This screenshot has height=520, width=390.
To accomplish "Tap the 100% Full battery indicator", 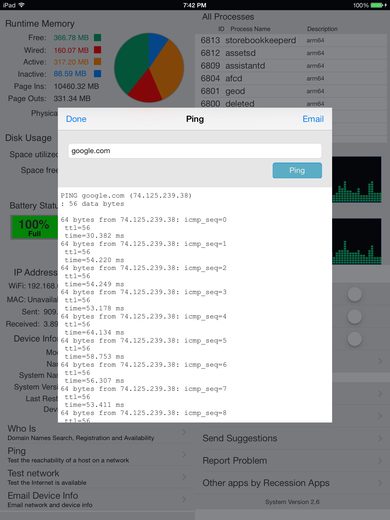I will pyautogui.click(x=34, y=227).
